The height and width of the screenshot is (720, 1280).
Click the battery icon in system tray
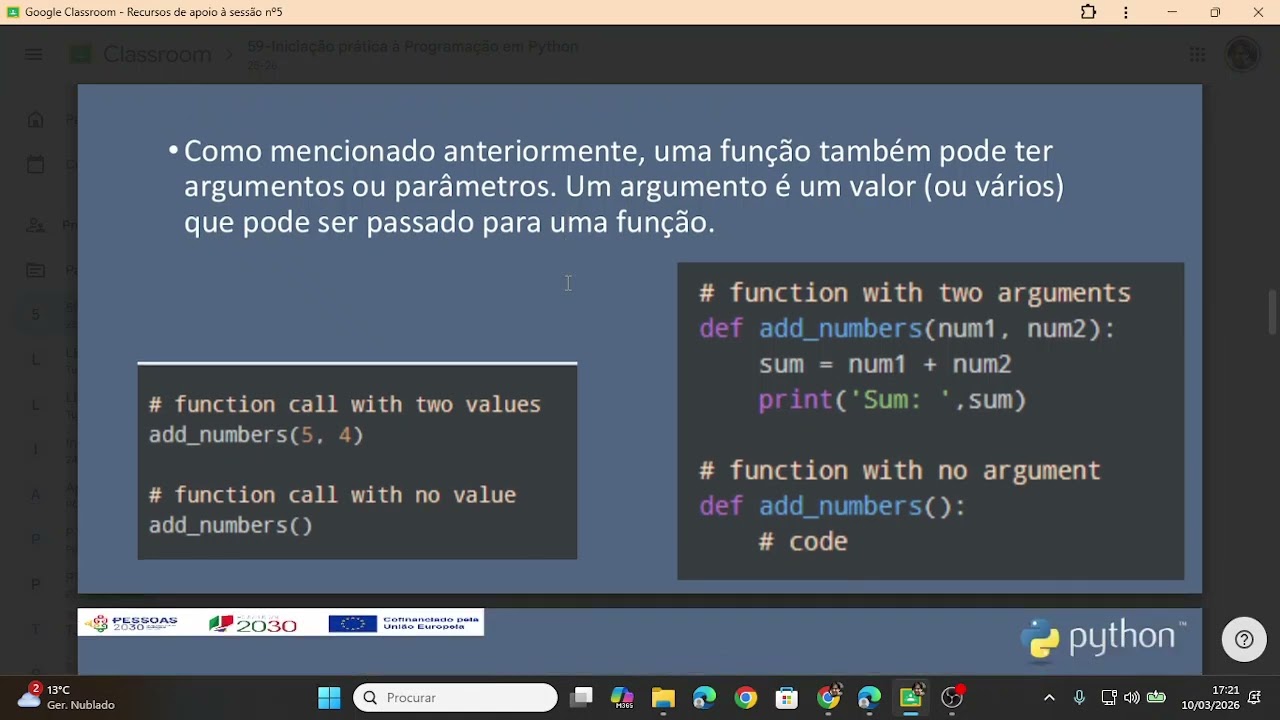[x=1156, y=697]
